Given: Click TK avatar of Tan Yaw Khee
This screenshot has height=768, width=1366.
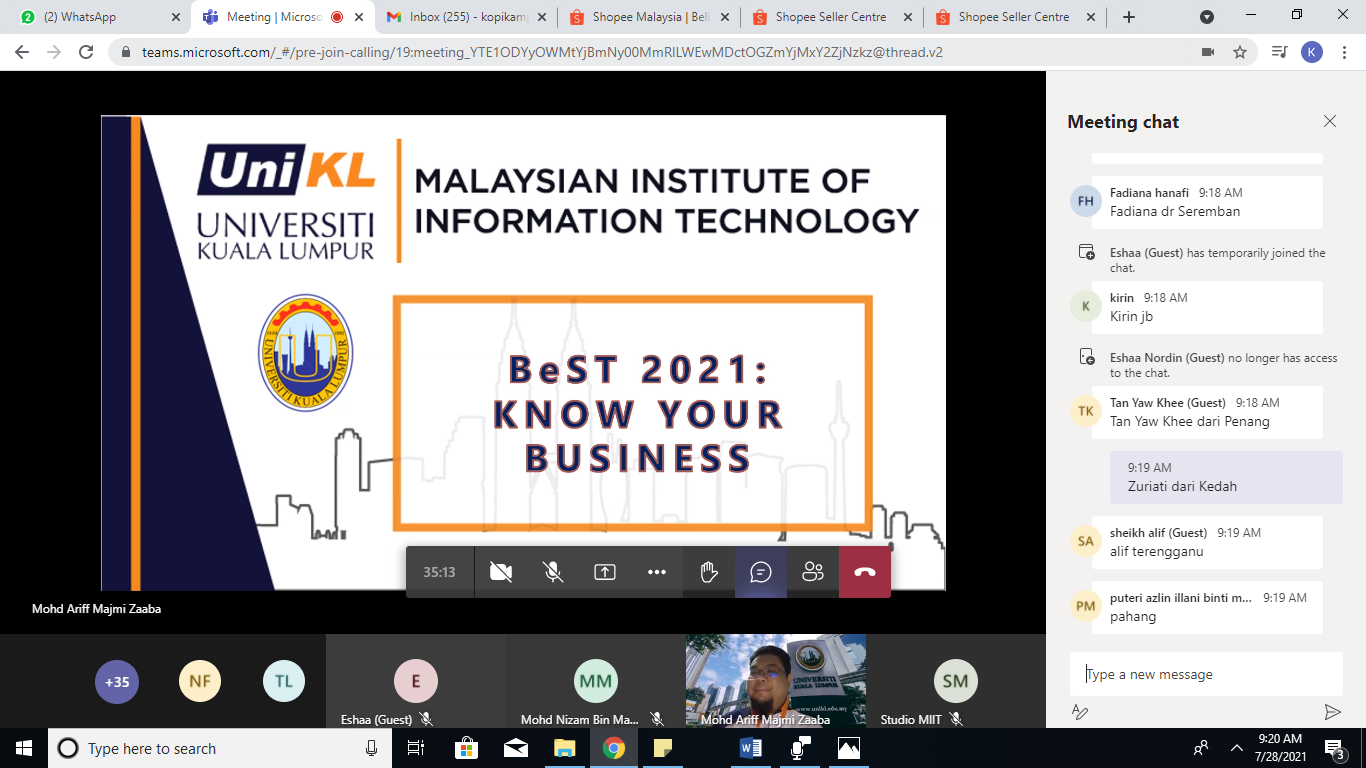Looking at the screenshot, I should (1086, 411).
